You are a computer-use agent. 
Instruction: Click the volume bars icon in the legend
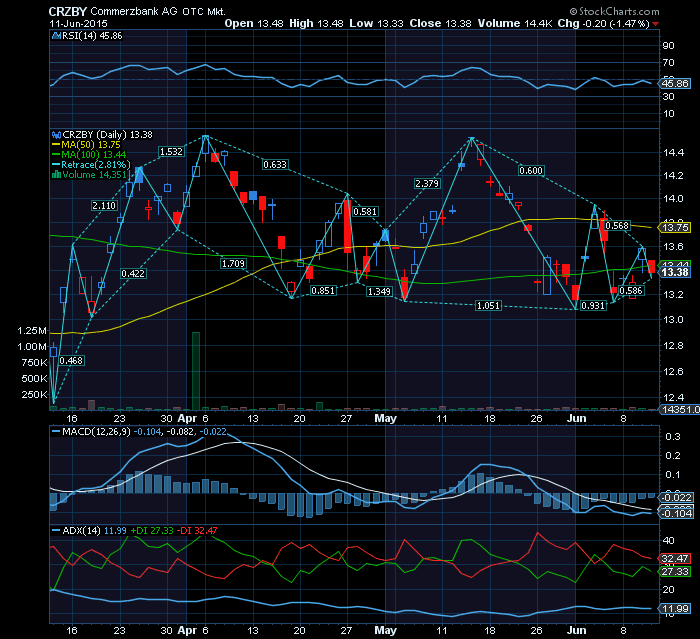click(x=56, y=175)
